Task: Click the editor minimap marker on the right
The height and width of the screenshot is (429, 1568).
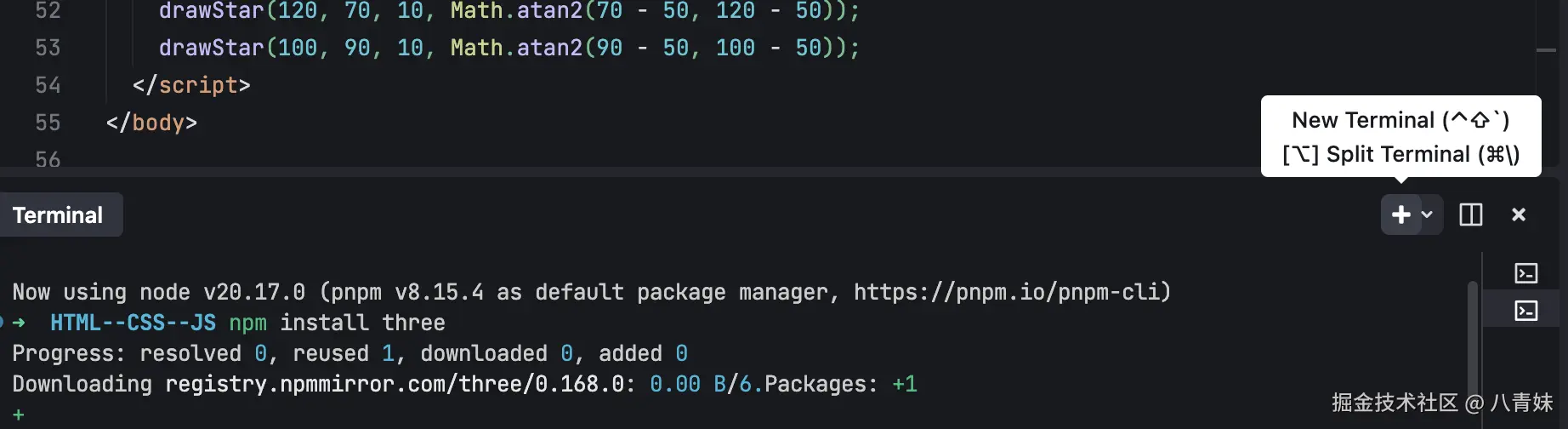Action: click(x=1546, y=50)
